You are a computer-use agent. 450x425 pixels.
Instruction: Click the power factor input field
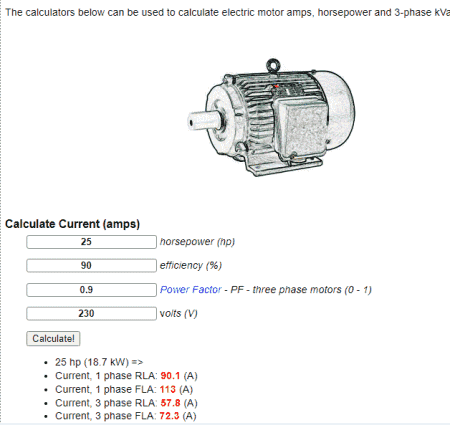pyautogui.click(x=91, y=290)
